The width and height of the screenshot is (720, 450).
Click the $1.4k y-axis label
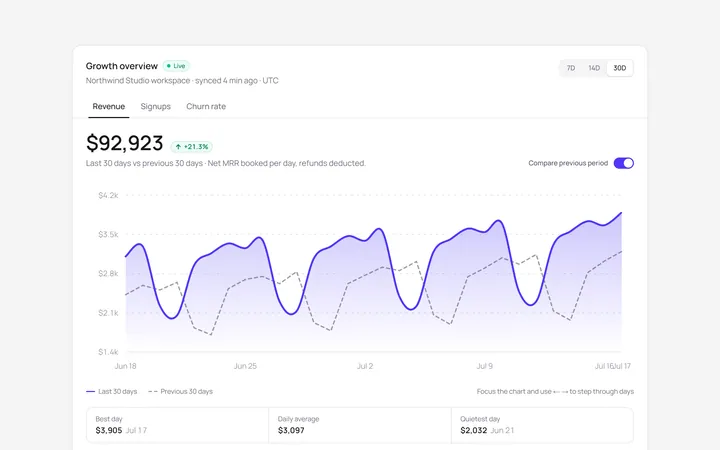(x=108, y=352)
